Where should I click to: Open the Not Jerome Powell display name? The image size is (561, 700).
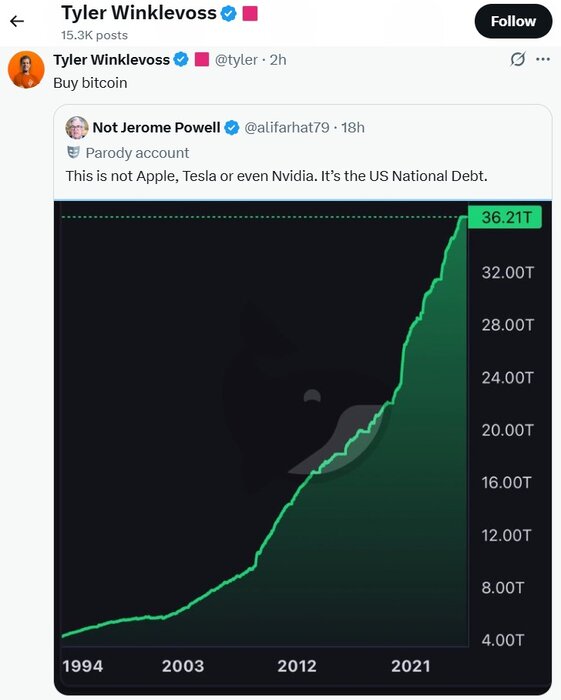pos(156,128)
